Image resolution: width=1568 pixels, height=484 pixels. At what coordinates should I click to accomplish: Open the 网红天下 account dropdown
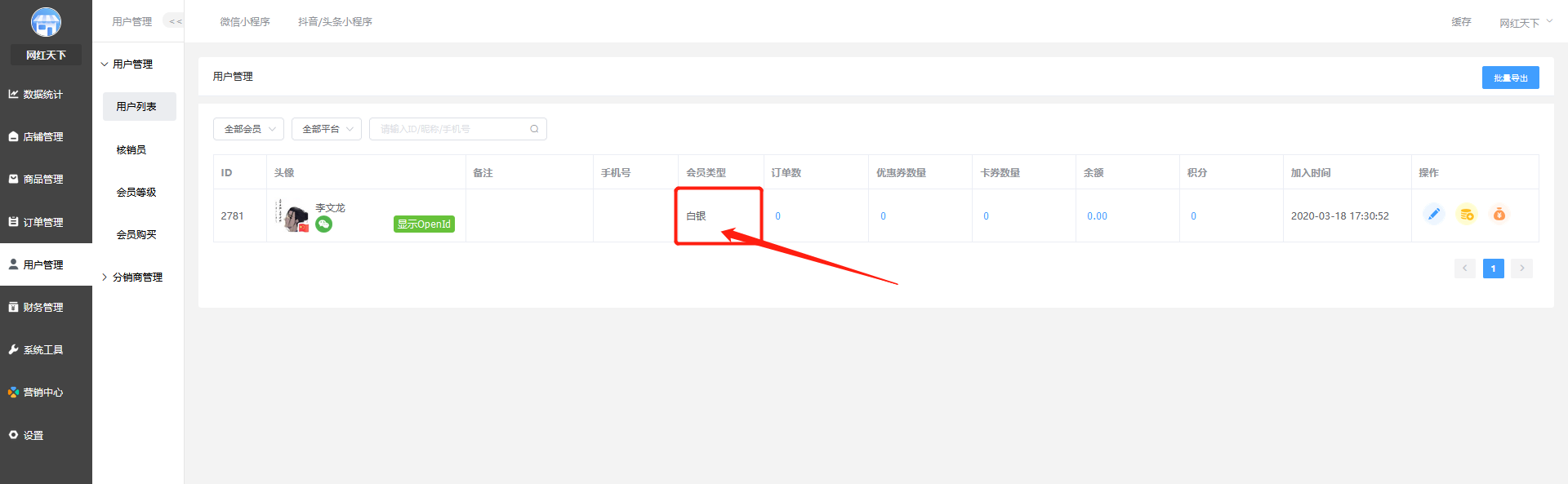pos(1526,23)
